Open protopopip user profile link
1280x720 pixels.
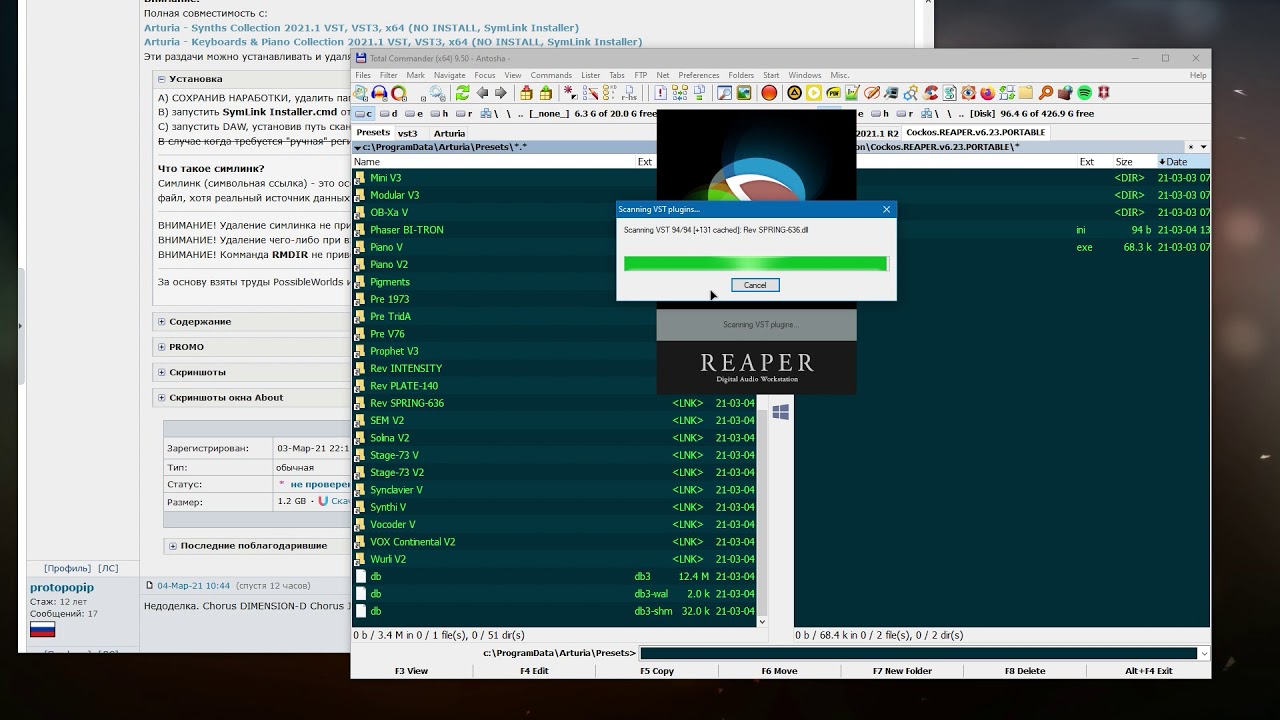[x=62, y=587]
